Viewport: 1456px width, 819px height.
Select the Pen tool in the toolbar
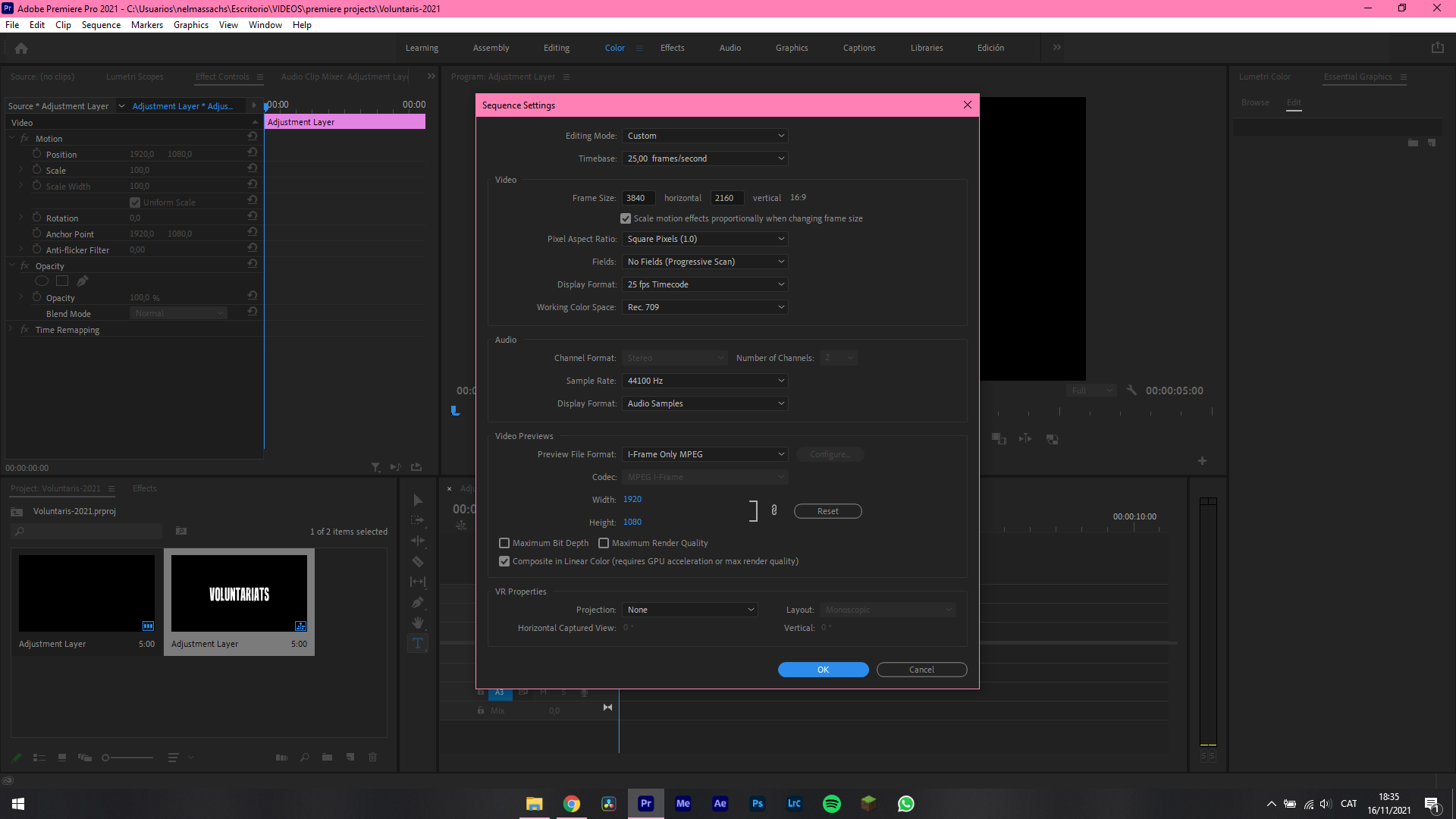click(x=418, y=602)
